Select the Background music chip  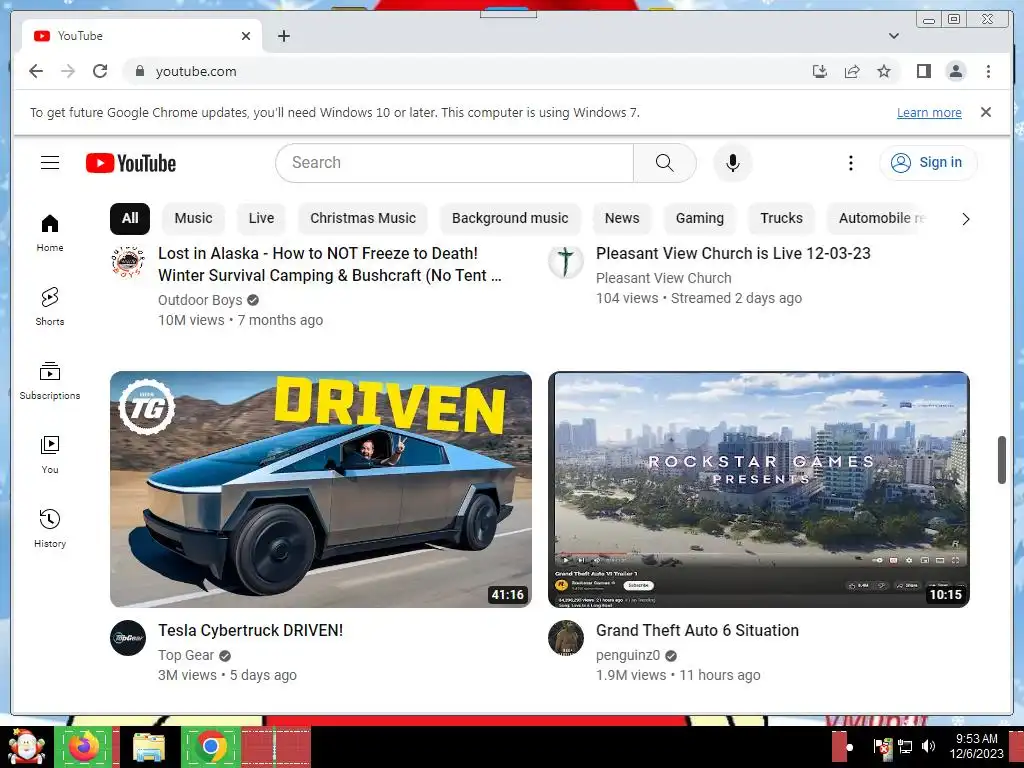(510, 218)
